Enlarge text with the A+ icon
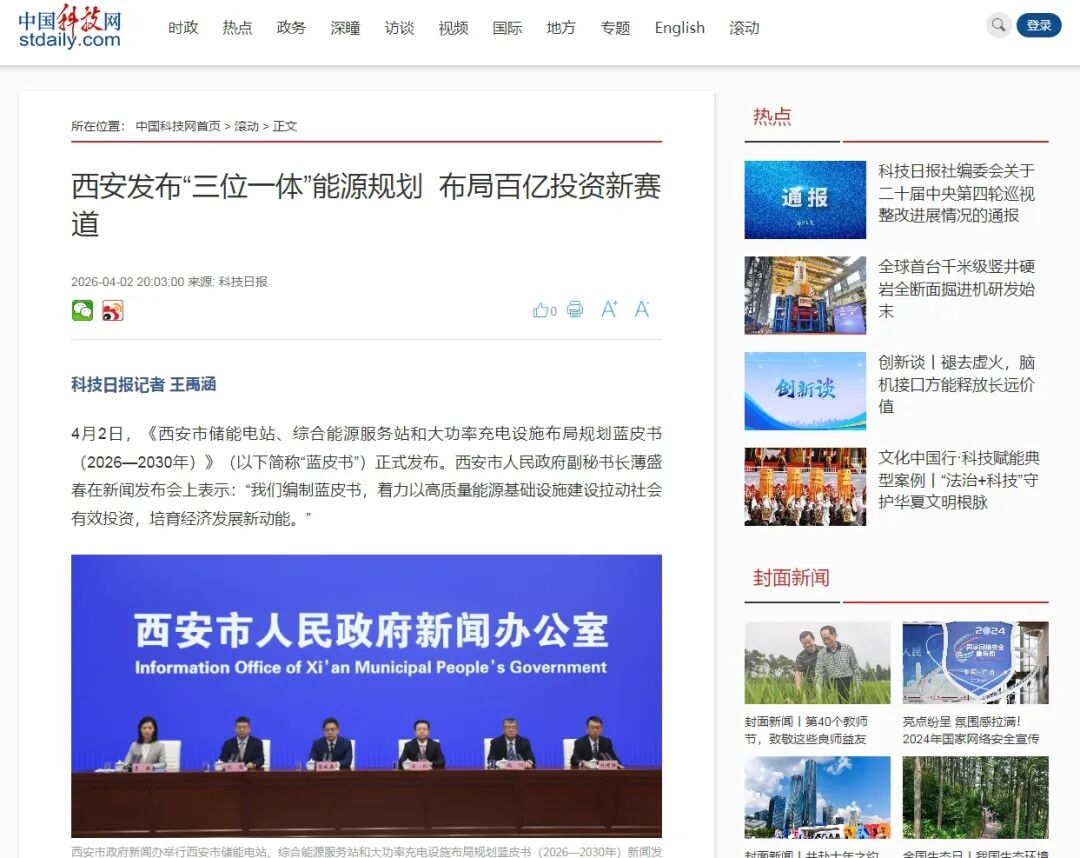The image size is (1080, 858). coord(609,310)
